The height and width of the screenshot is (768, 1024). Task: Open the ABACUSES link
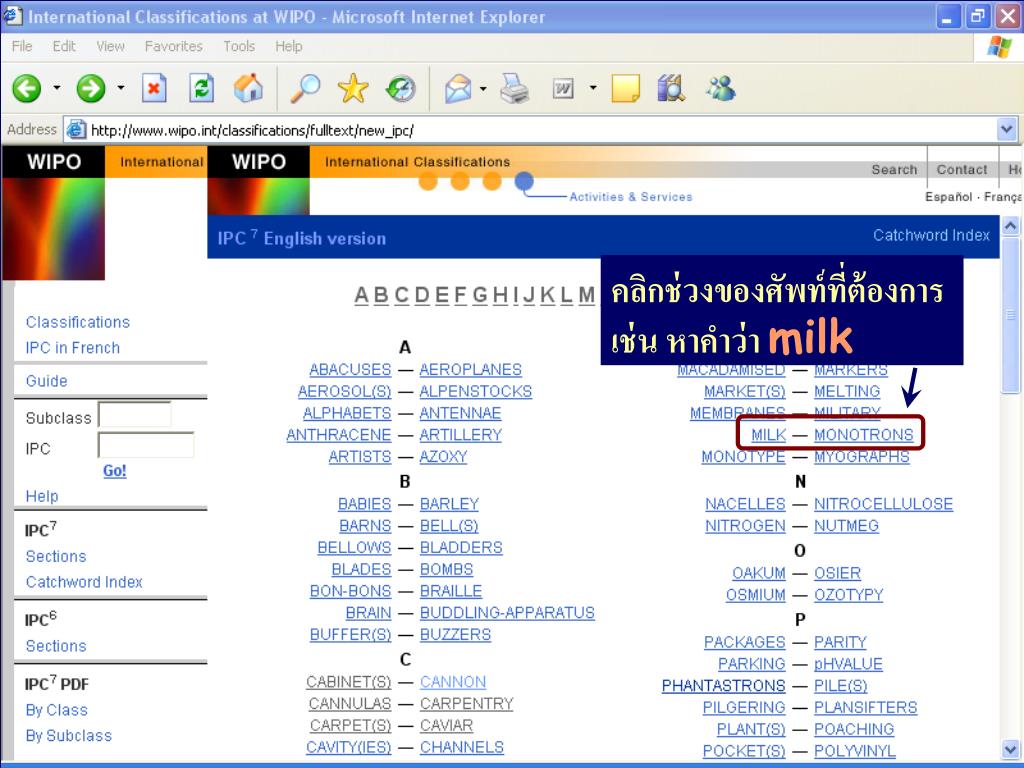[350, 370]
